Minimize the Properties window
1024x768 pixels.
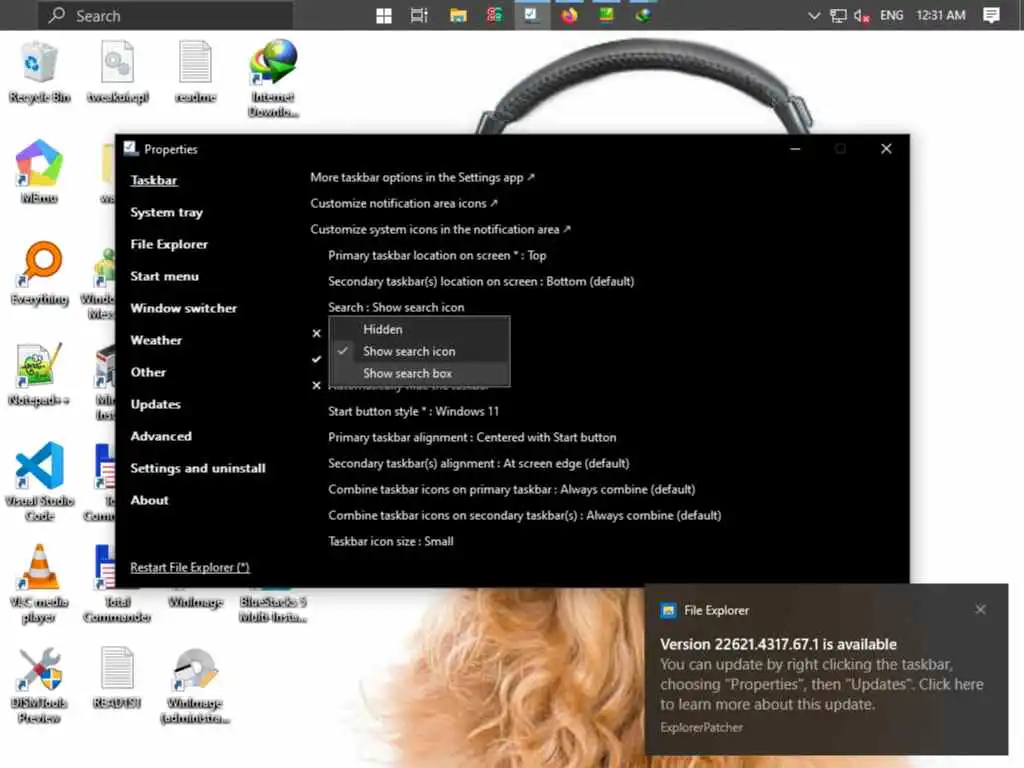point(795,149)
